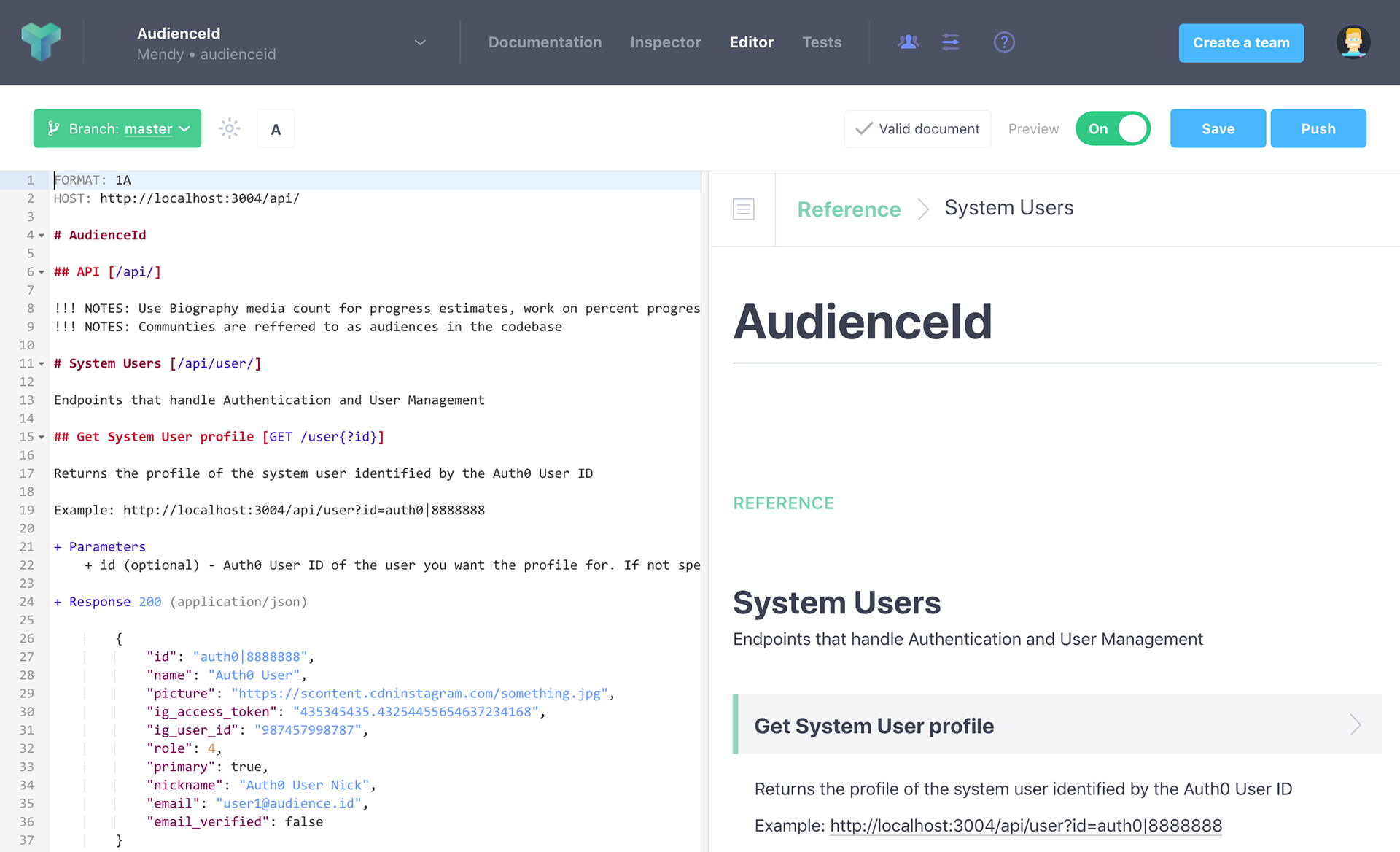Screen dimensions: 1400x852
Task: Click the Create a team button
Action: [1241, 43]
